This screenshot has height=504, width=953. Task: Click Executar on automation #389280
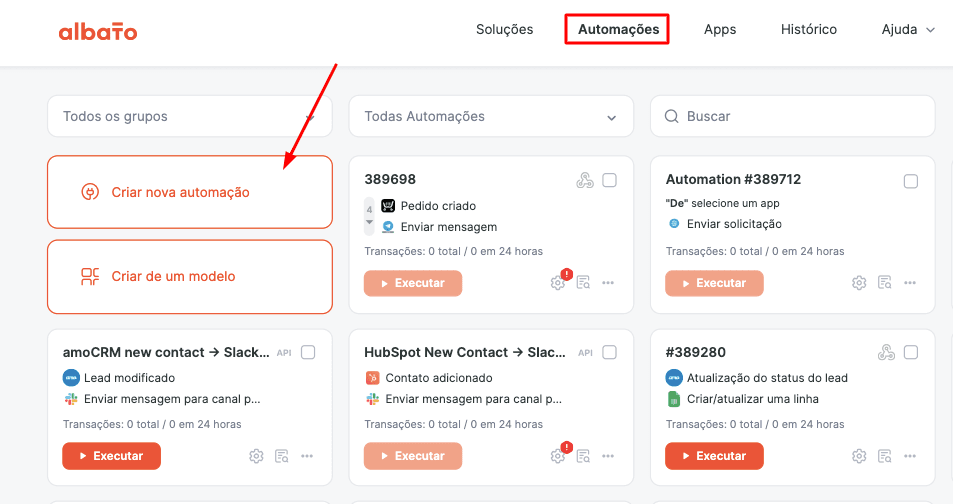714,456
